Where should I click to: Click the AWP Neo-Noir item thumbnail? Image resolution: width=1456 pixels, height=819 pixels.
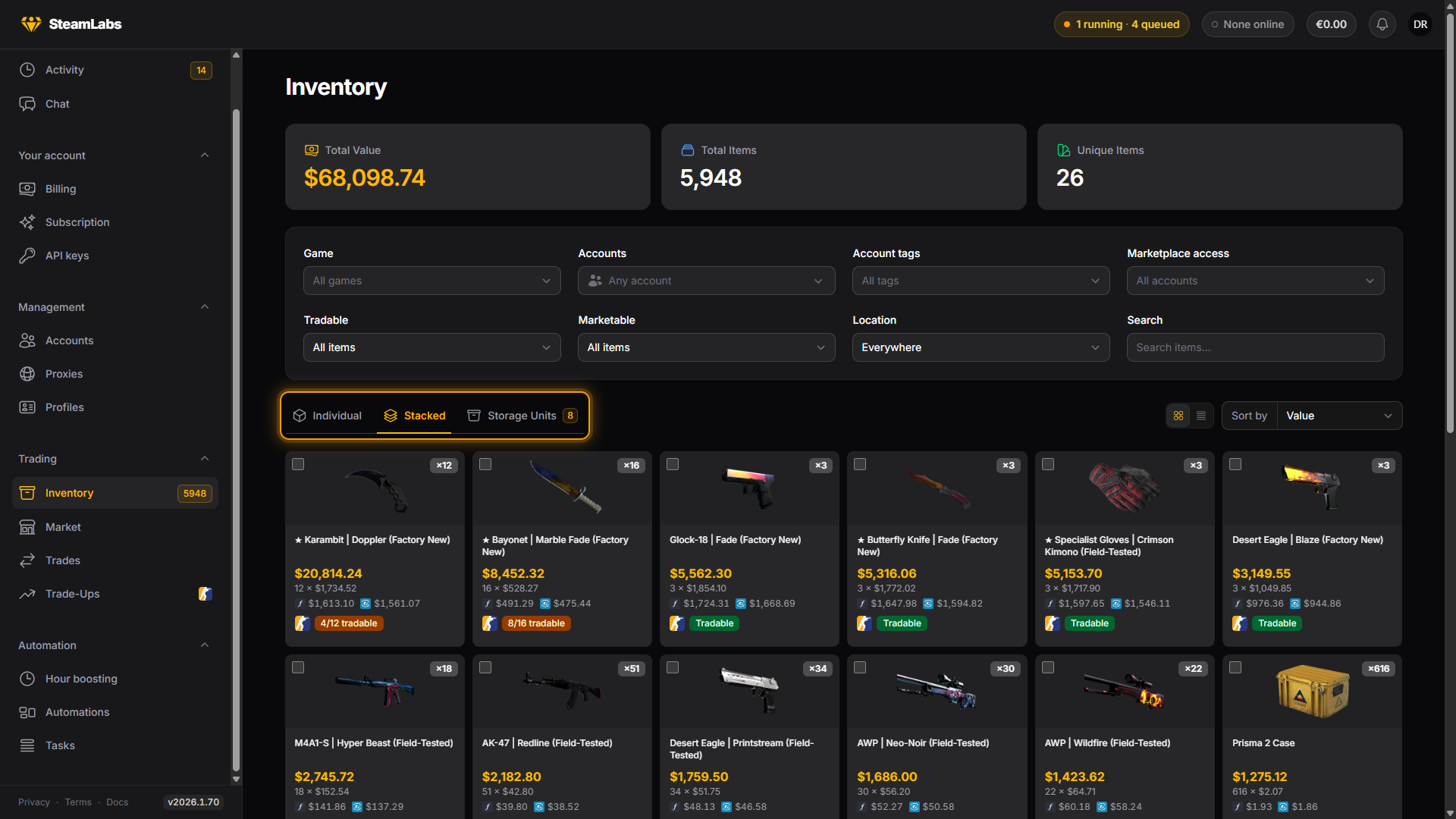click(x=937, y=691)
